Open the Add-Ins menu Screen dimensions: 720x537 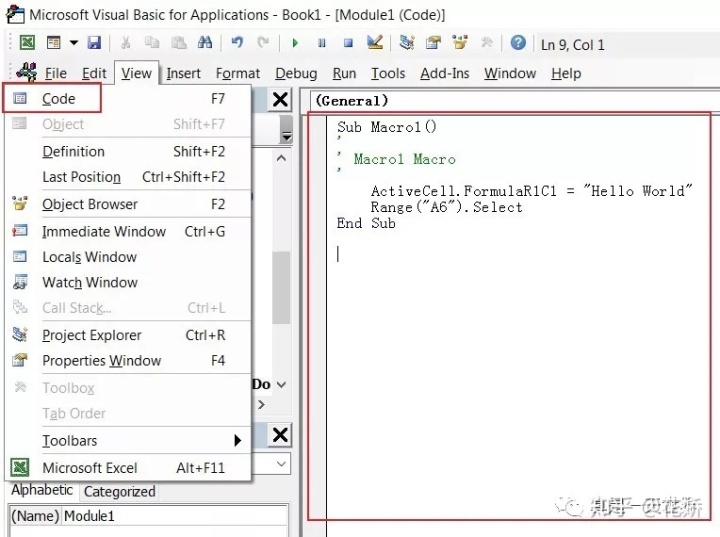coord(444,73)
